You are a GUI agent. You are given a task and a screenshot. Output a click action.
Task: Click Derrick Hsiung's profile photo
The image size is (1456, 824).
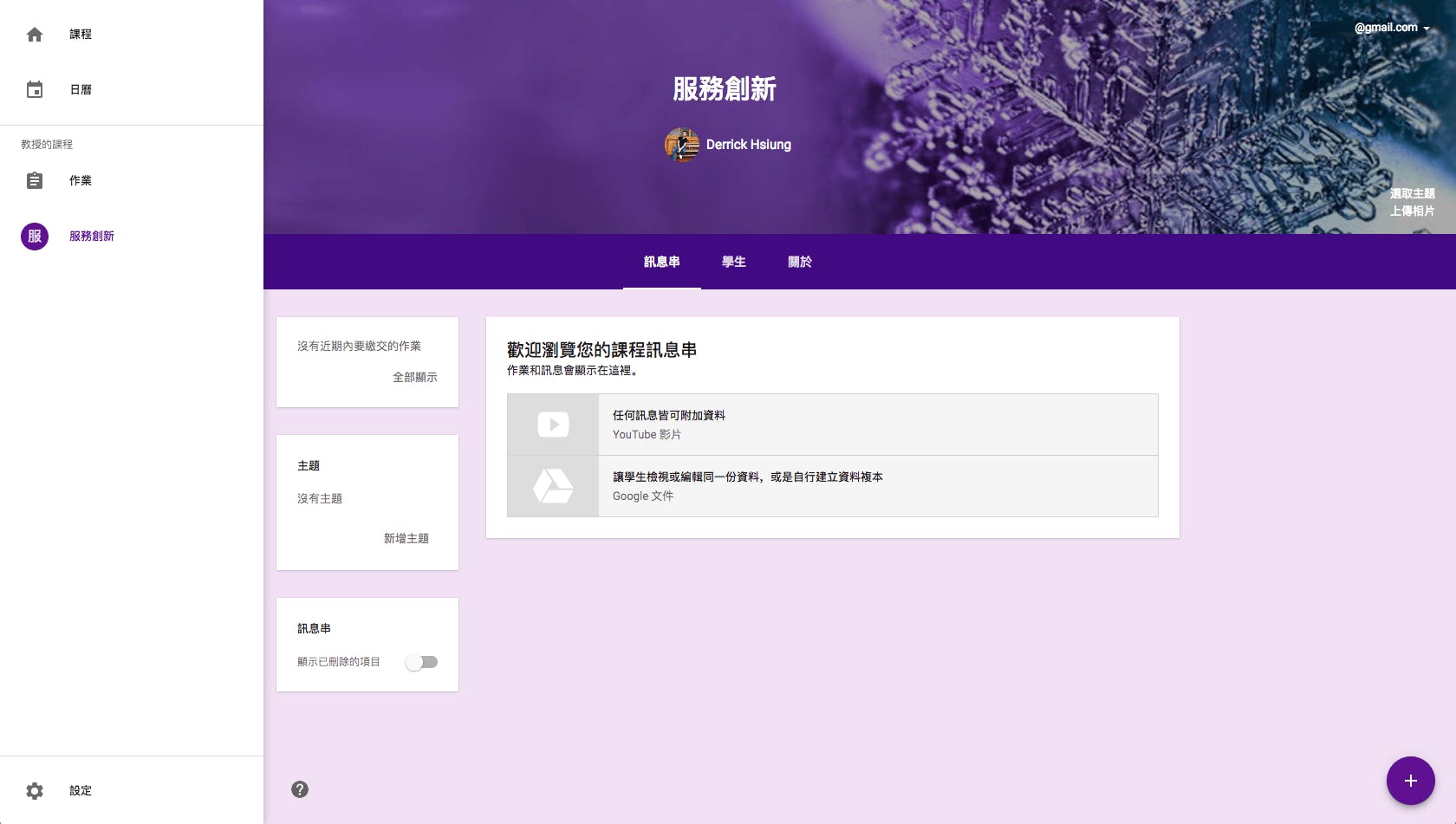pos(681,146)
